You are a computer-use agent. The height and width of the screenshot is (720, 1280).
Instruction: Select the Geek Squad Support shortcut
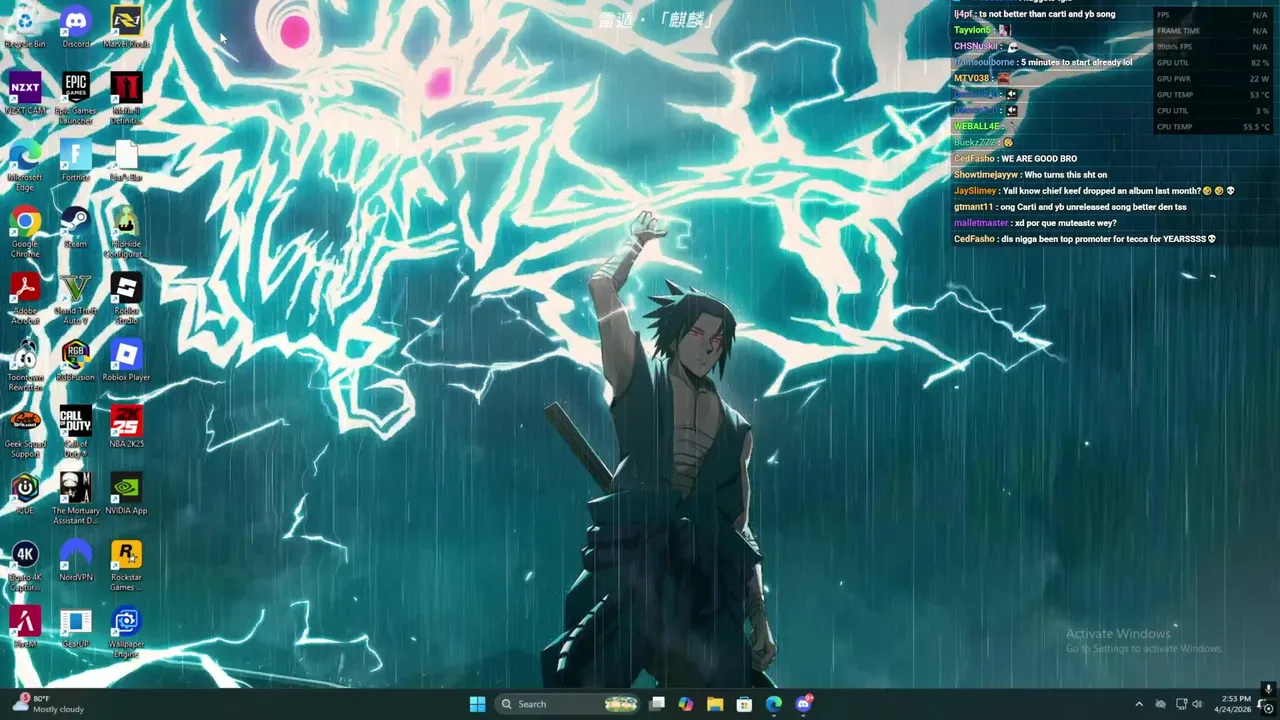(x=25, y=432)
